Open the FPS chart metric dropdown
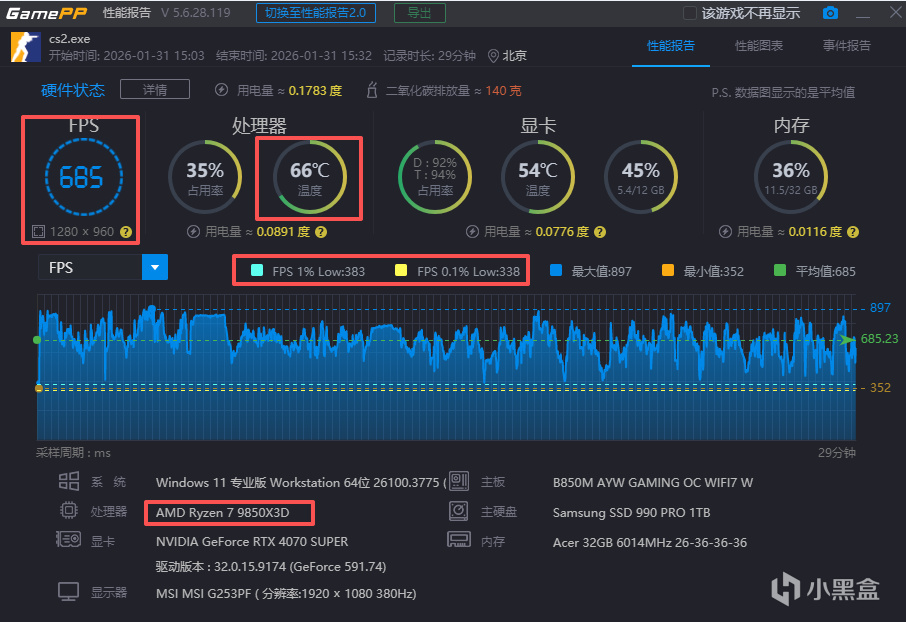This screenshot has width=906, height=622. (x=155, y=267)
